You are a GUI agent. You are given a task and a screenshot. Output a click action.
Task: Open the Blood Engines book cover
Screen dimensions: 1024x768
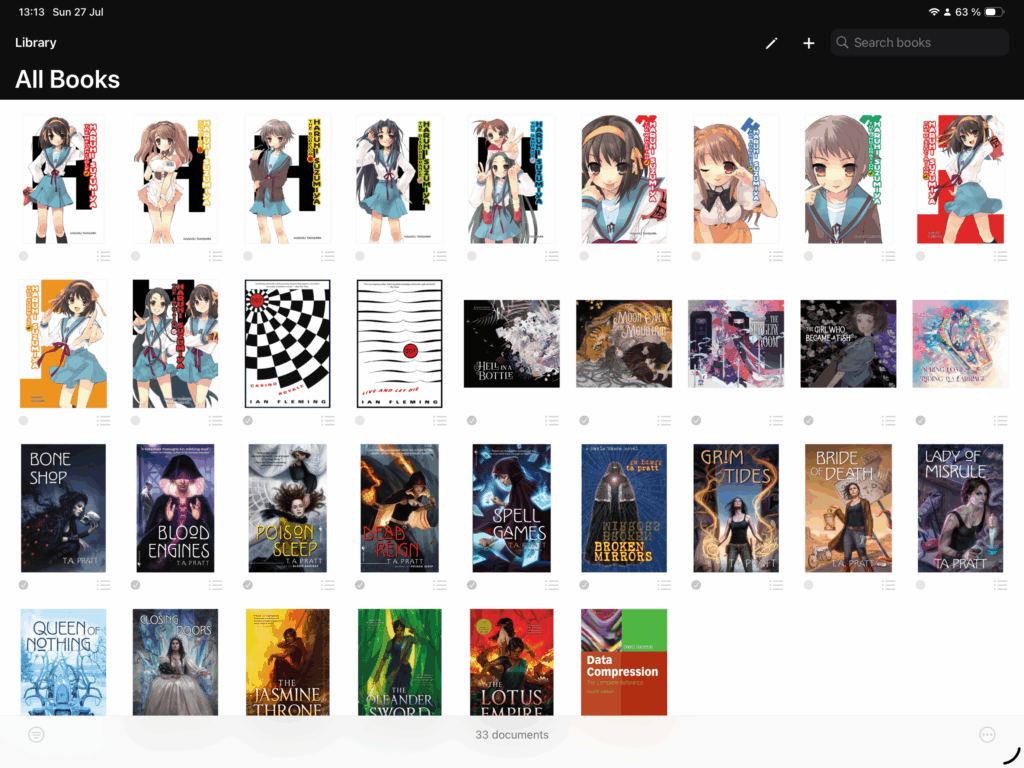point(175,508)
